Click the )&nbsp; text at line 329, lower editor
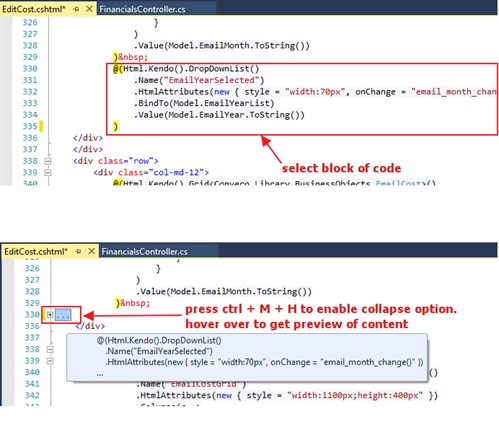Screen dimensions: 499x440 [133, 303]
